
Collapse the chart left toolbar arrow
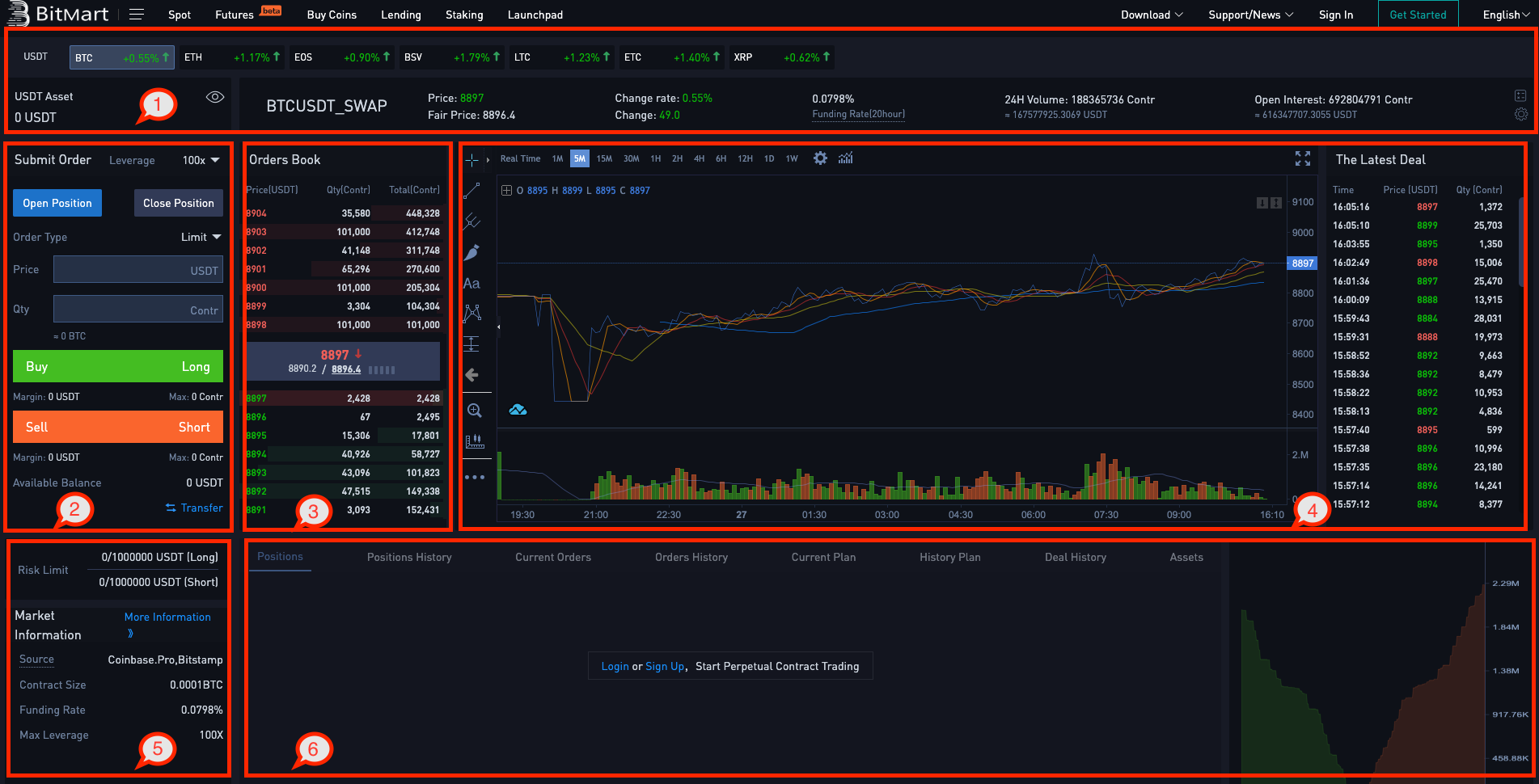point(498,327)
